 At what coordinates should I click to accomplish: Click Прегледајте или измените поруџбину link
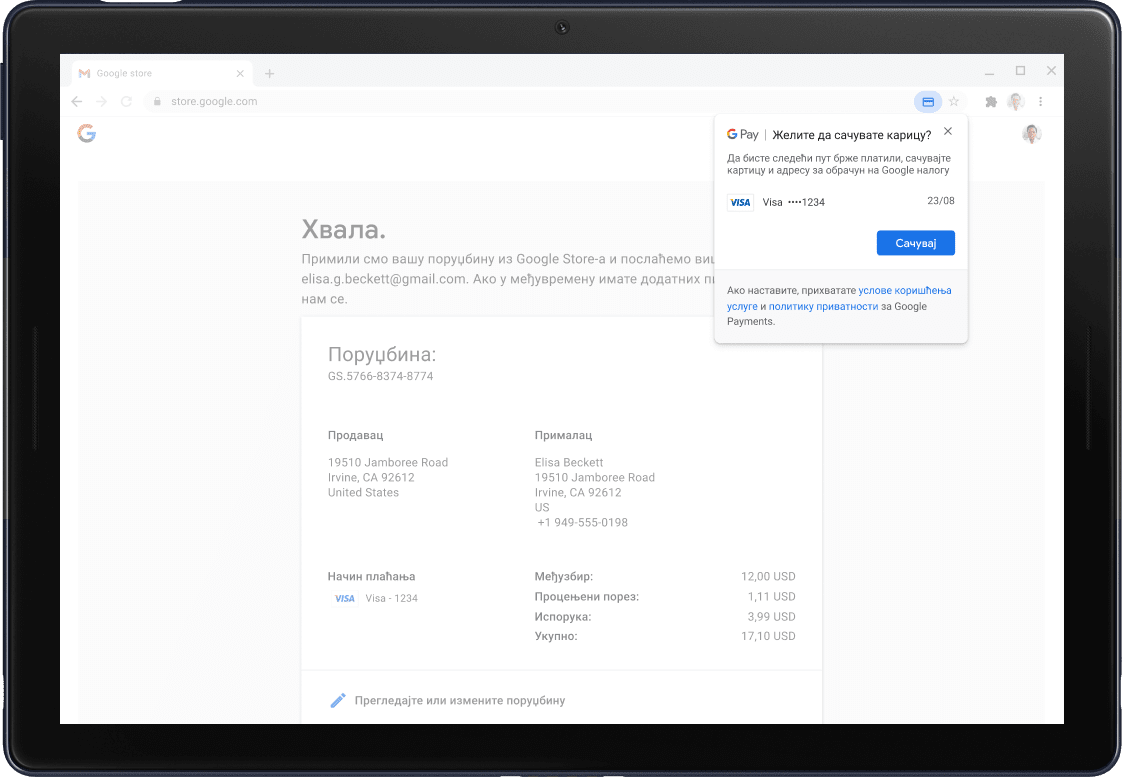point(460,700)
